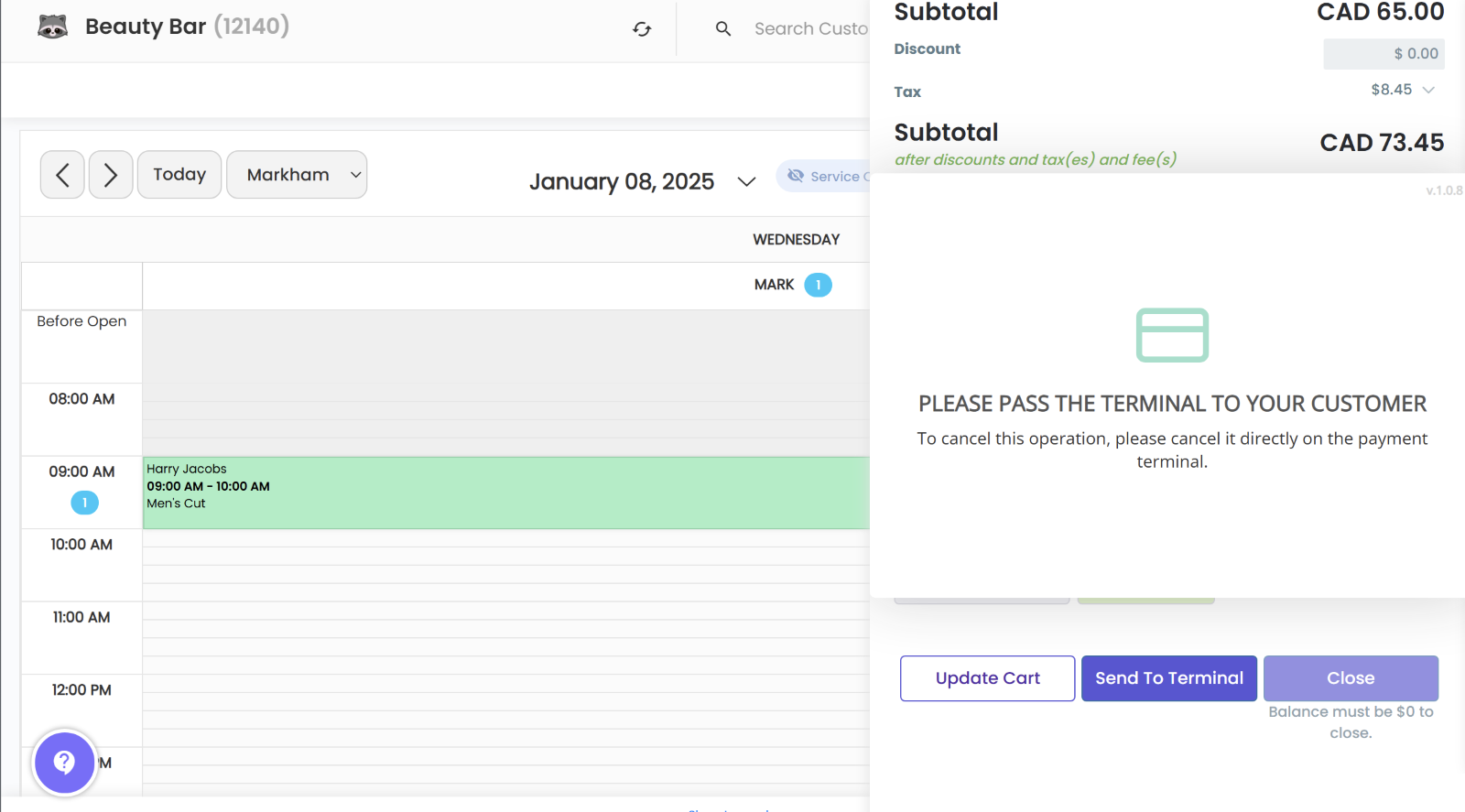Go to next day arrow

111,175
